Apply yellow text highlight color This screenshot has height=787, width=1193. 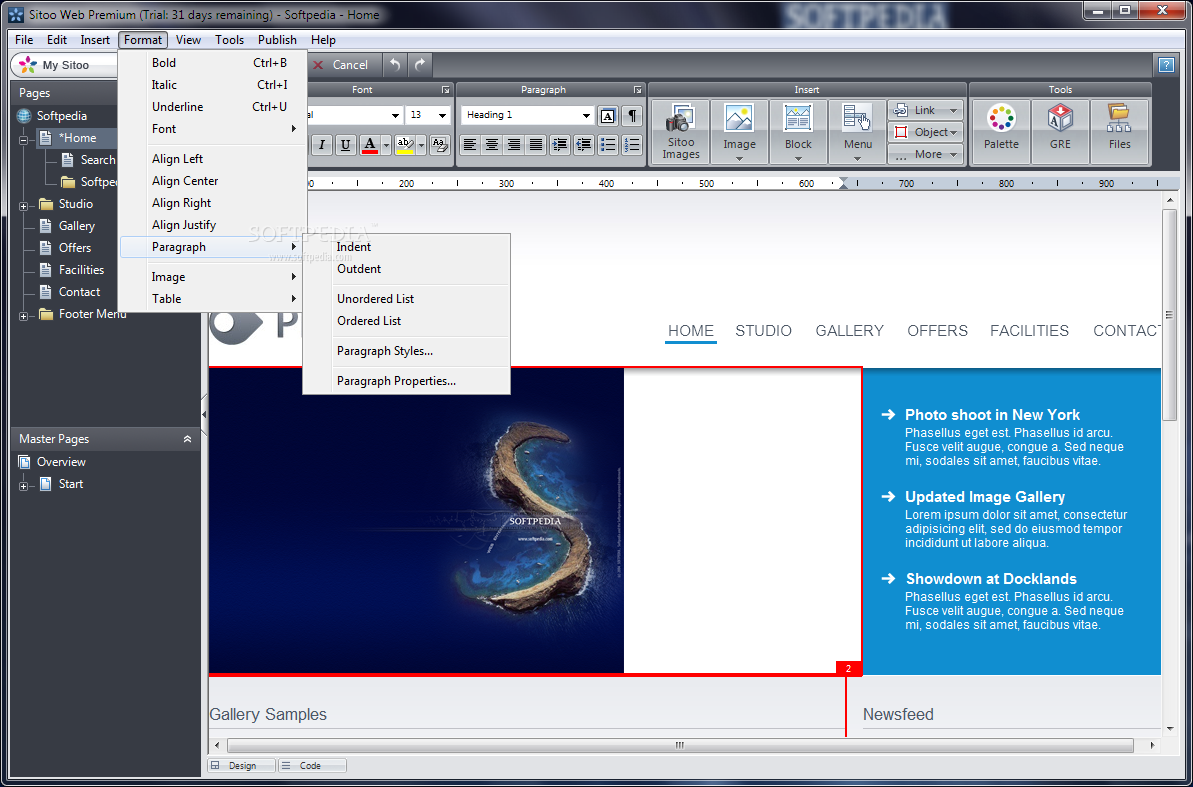pos(405,145)
